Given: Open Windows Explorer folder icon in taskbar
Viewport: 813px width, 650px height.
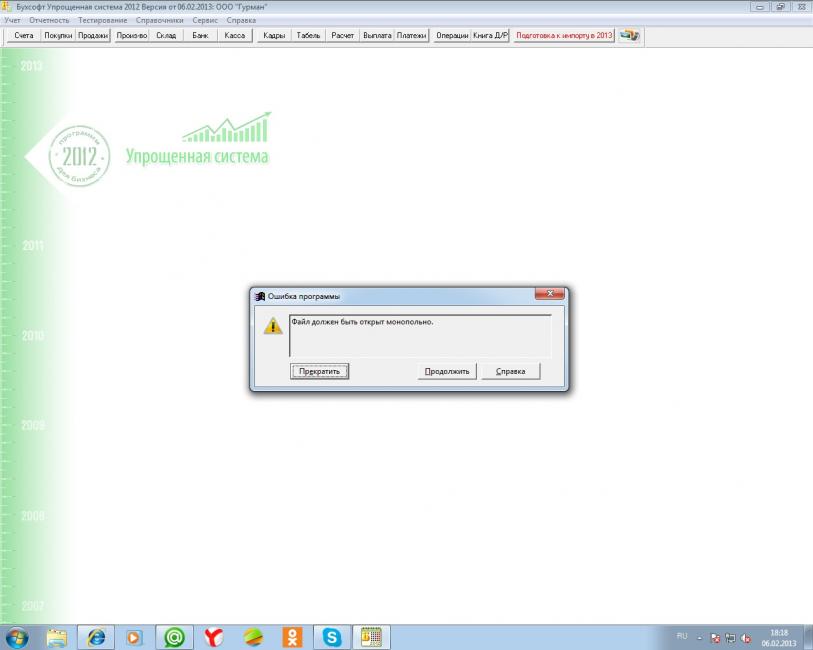Looking at the screenshot, I should [x=57, y=637].
